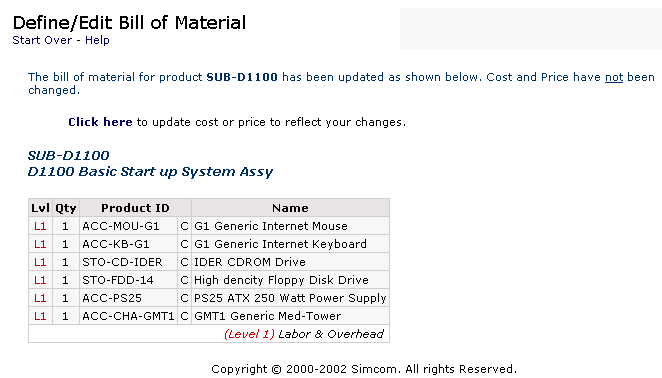Image resolution: width=662 pixels, height=378 pixels.
Task: Select L1 level of ACC-MOU-G1 row
Action: (x=40, y=226)
